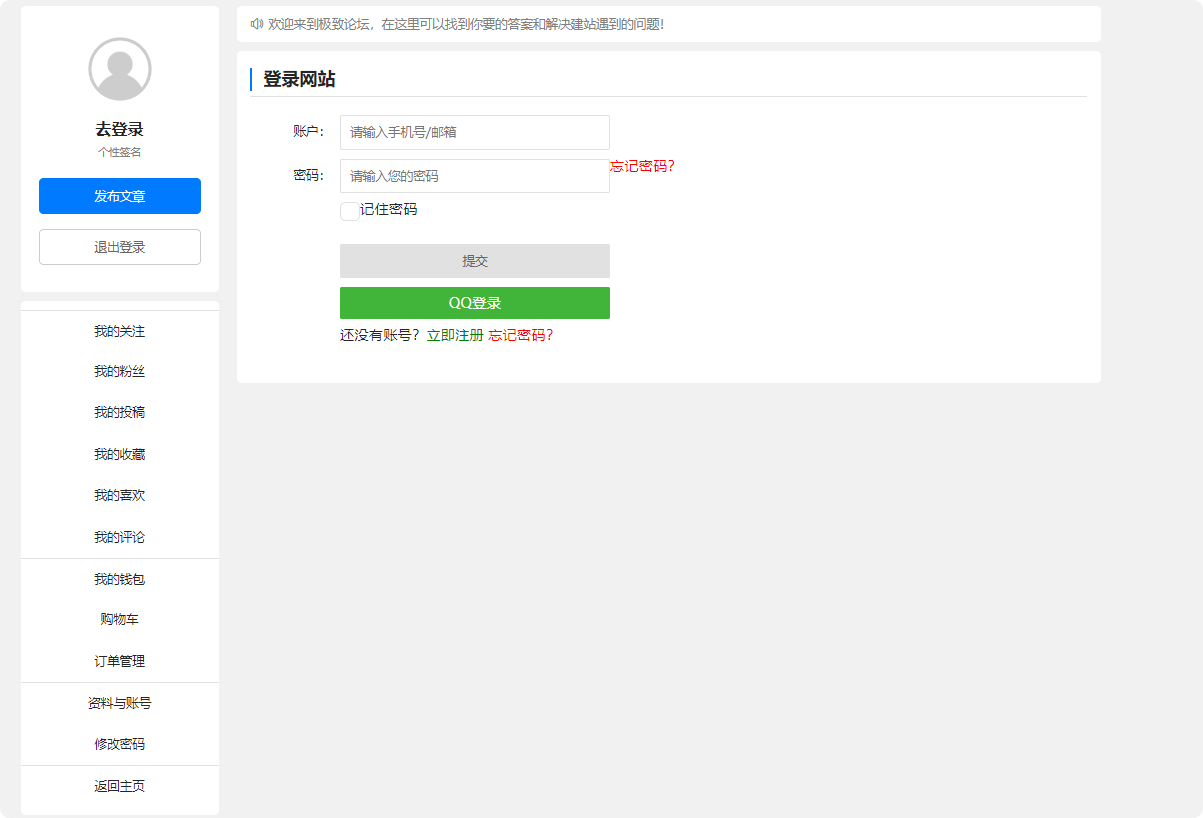This screenshot has height=818, width=1203.
Task: Open the 立即注册 registration link
Action: point(455,335)
